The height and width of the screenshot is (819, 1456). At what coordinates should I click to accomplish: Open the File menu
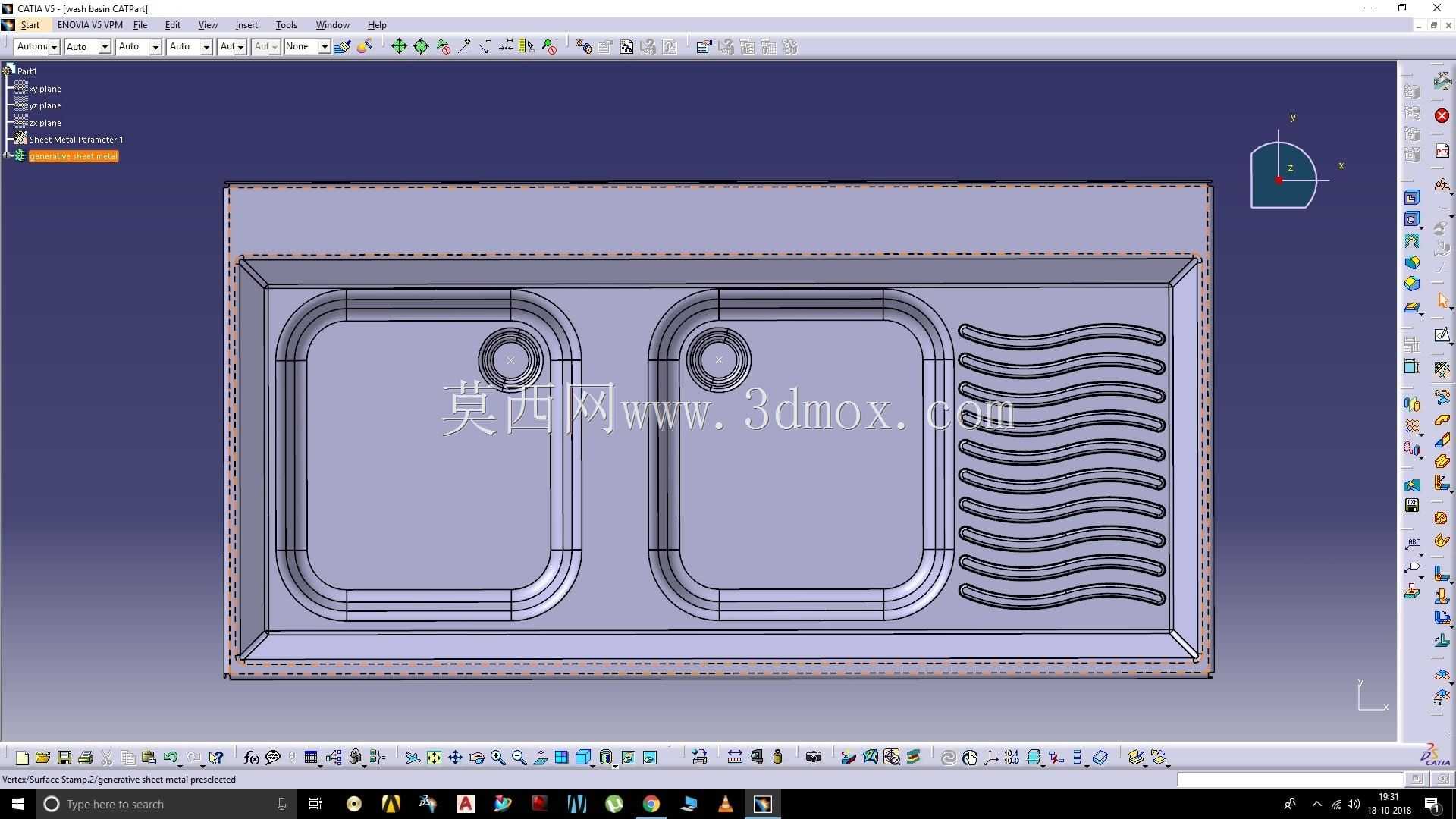[x=140, y=25]
